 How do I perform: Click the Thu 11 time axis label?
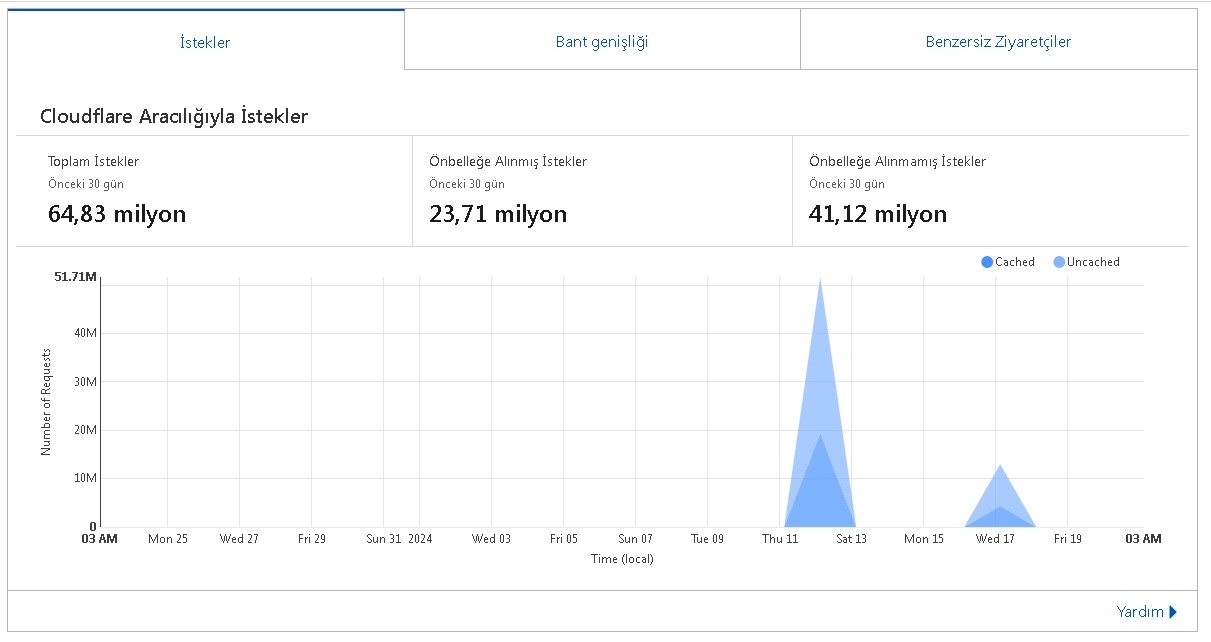click(x=780, y=539)
